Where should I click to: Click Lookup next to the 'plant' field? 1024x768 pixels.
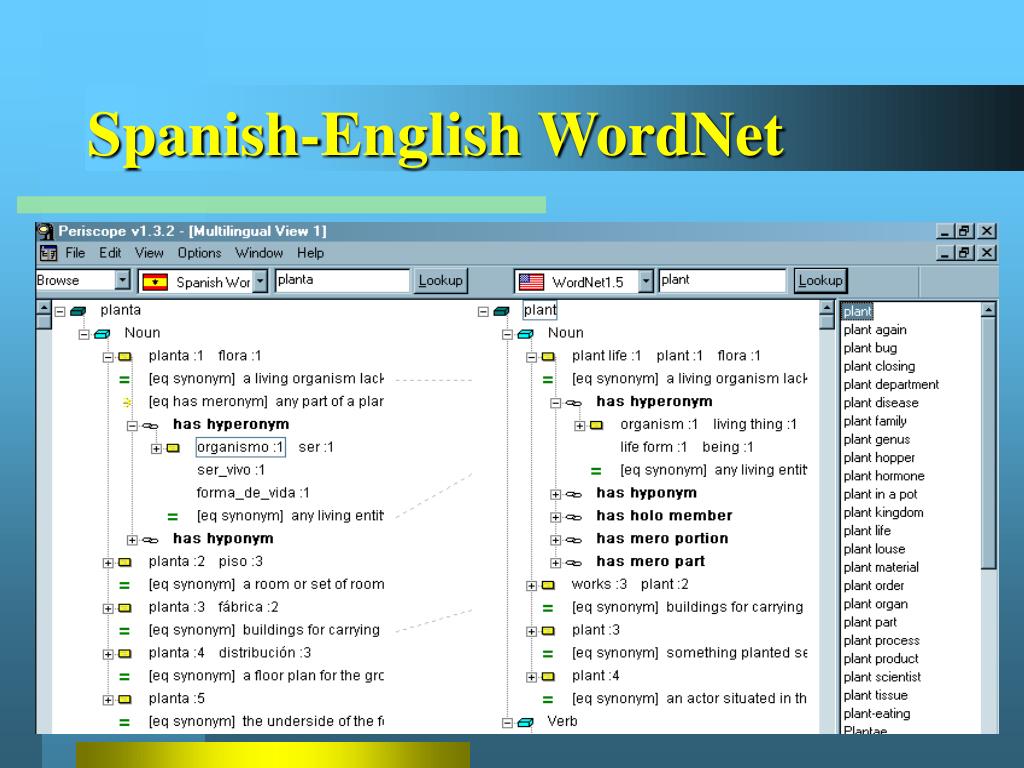tap(820, 281)
